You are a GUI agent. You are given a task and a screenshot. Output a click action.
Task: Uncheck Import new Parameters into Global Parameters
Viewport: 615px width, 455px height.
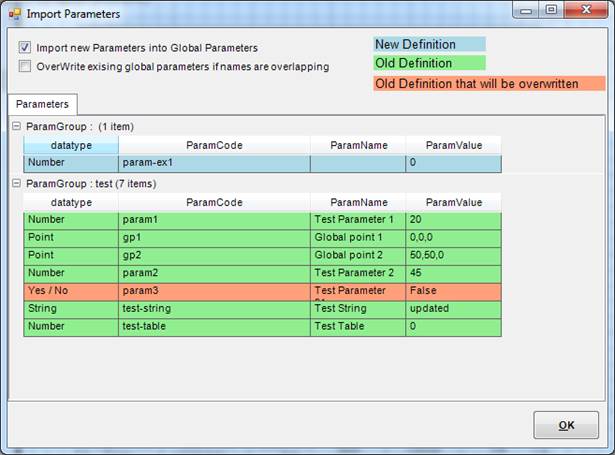tap(25, 48)
